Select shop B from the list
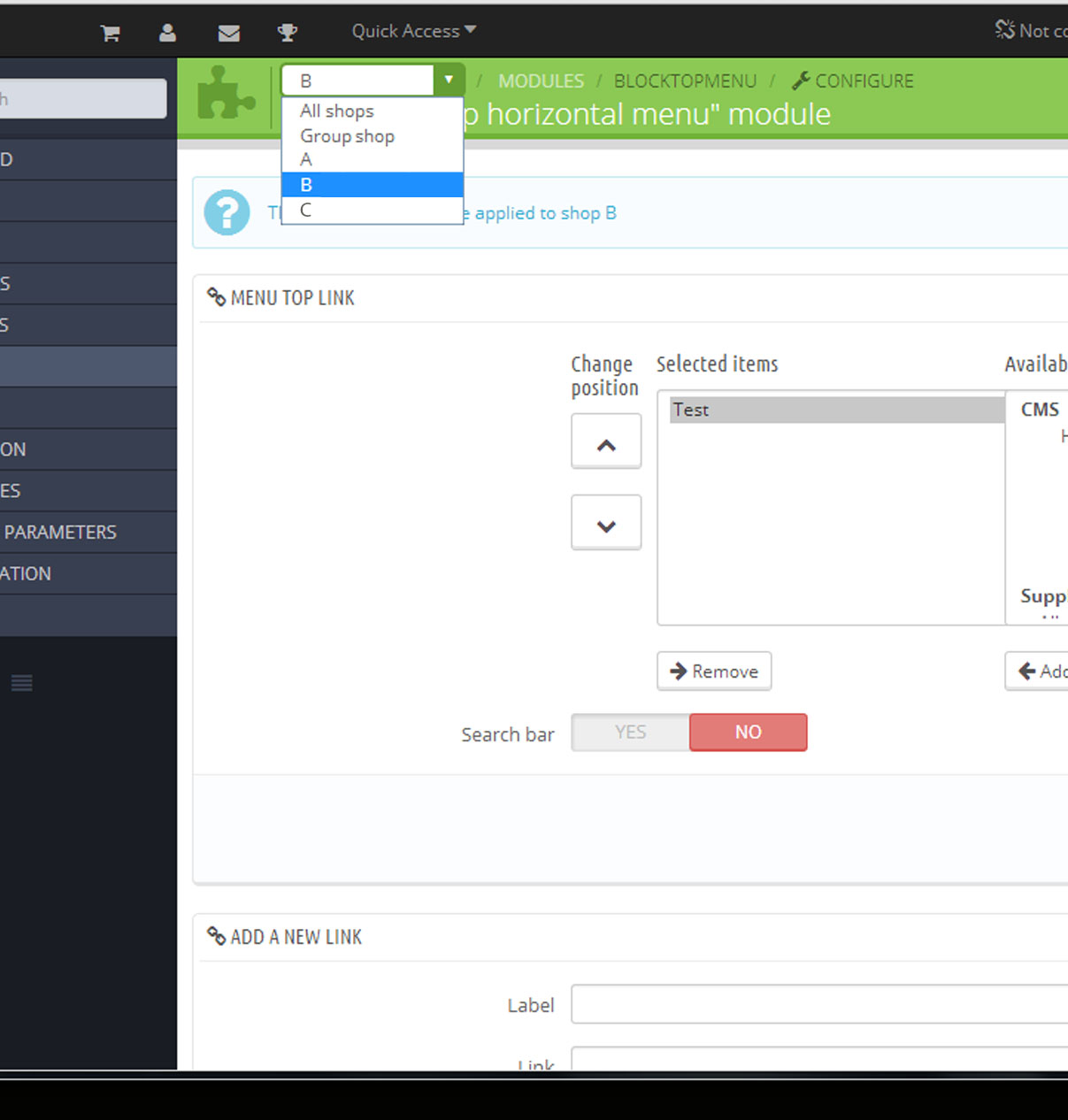1068x1120 pixels. (x=373, y=185)
